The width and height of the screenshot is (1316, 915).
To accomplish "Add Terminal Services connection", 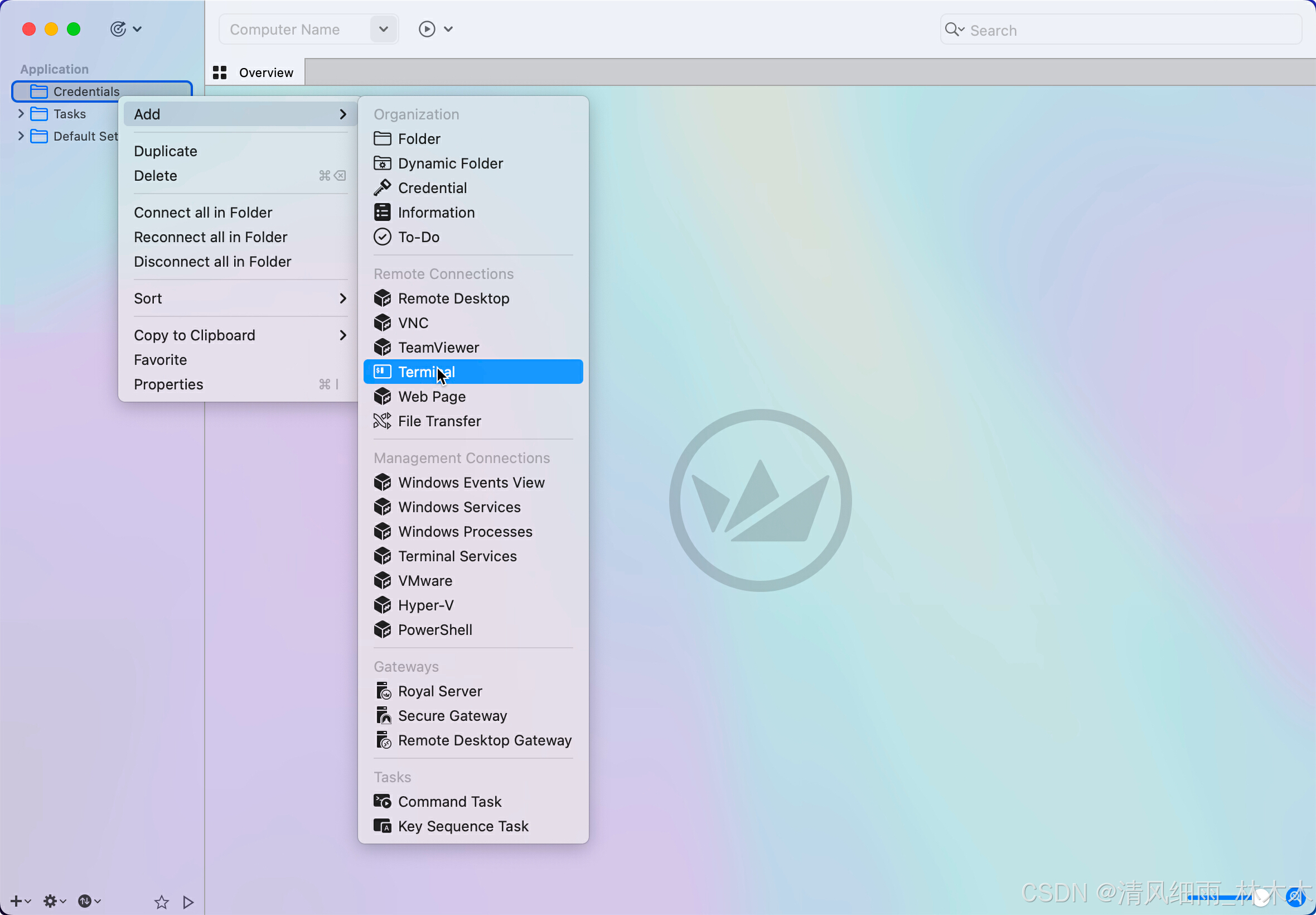I will [473, 557].
